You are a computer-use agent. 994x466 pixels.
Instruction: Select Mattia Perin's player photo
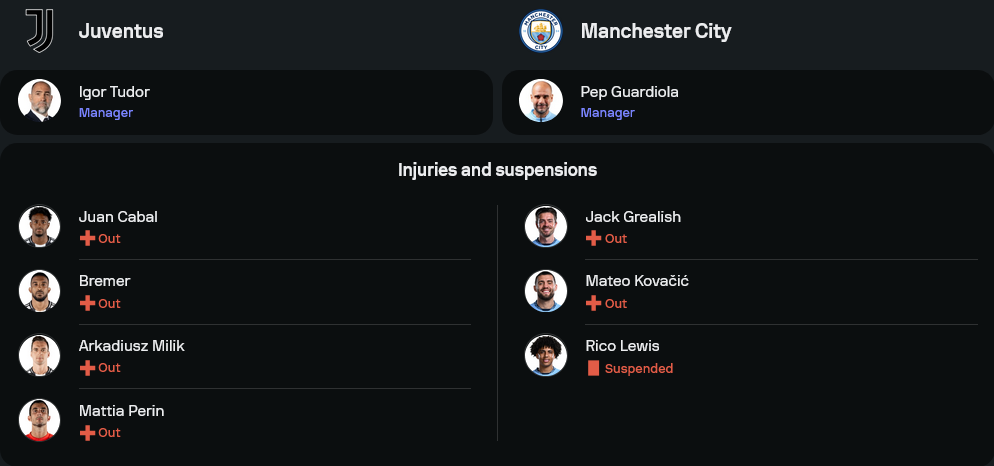click(x=40, y=420)
